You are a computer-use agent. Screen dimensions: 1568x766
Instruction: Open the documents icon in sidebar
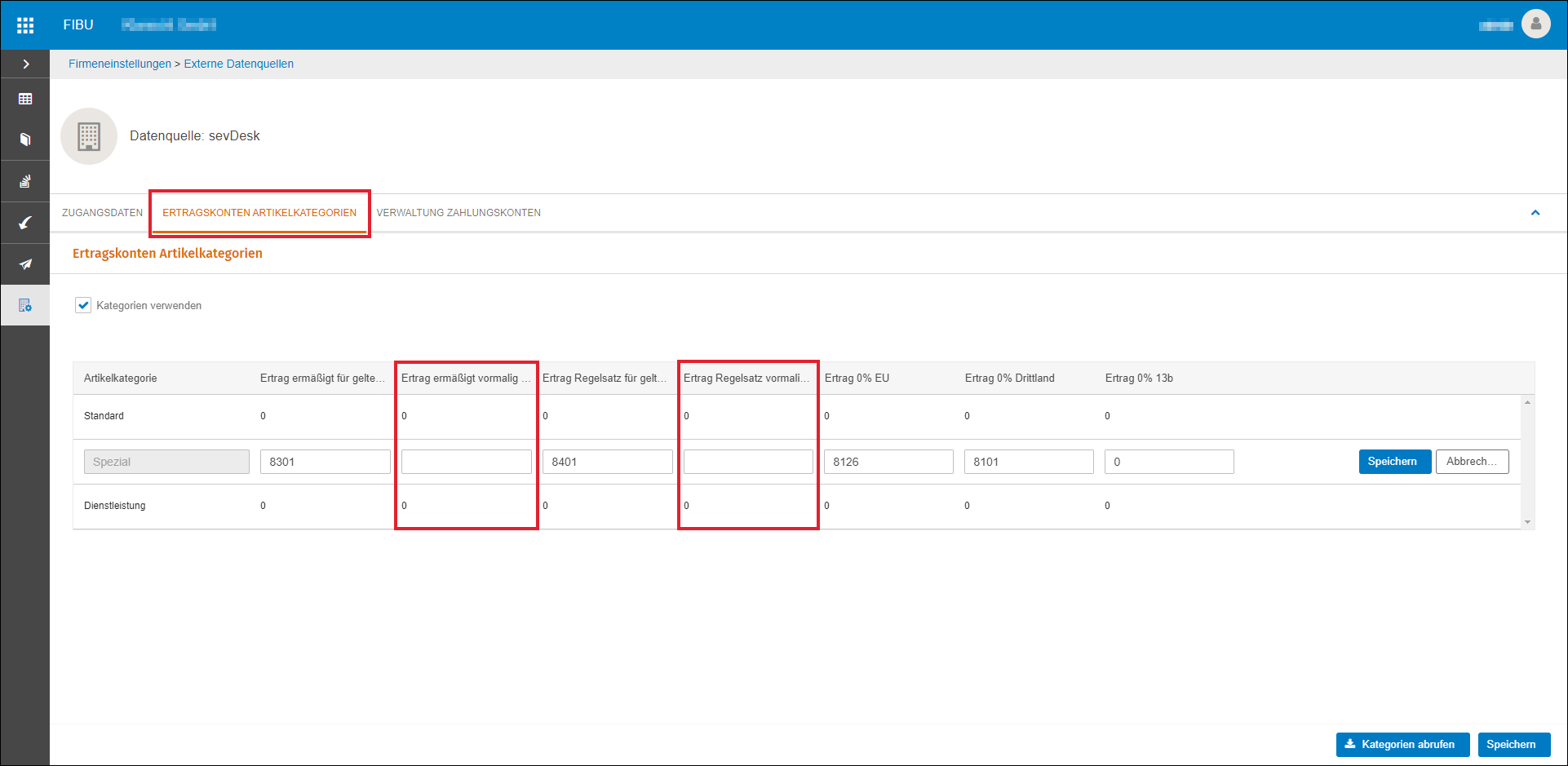pos(25,139)
